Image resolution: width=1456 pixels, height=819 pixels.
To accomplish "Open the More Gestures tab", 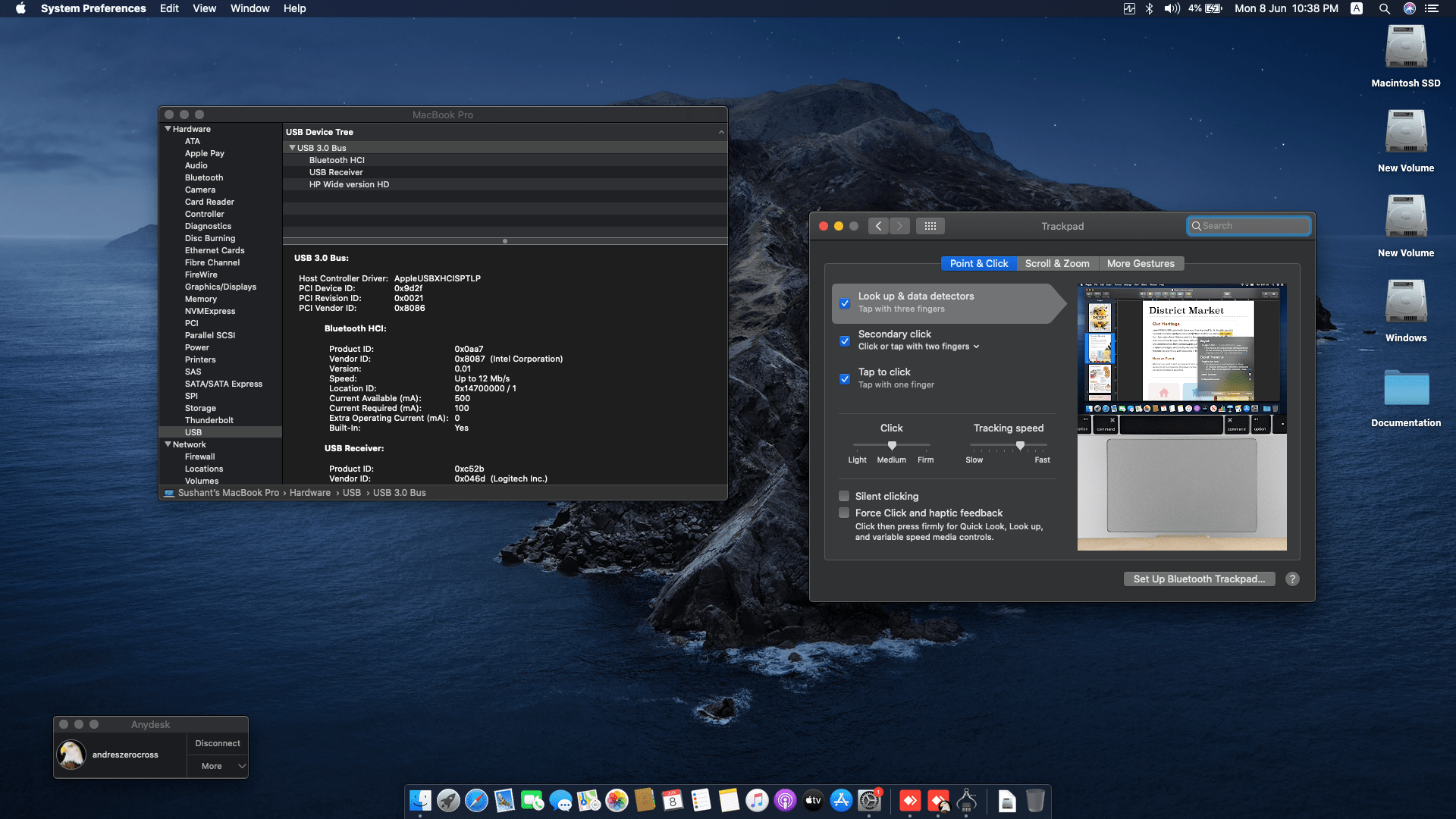I will click(1141, 264).
